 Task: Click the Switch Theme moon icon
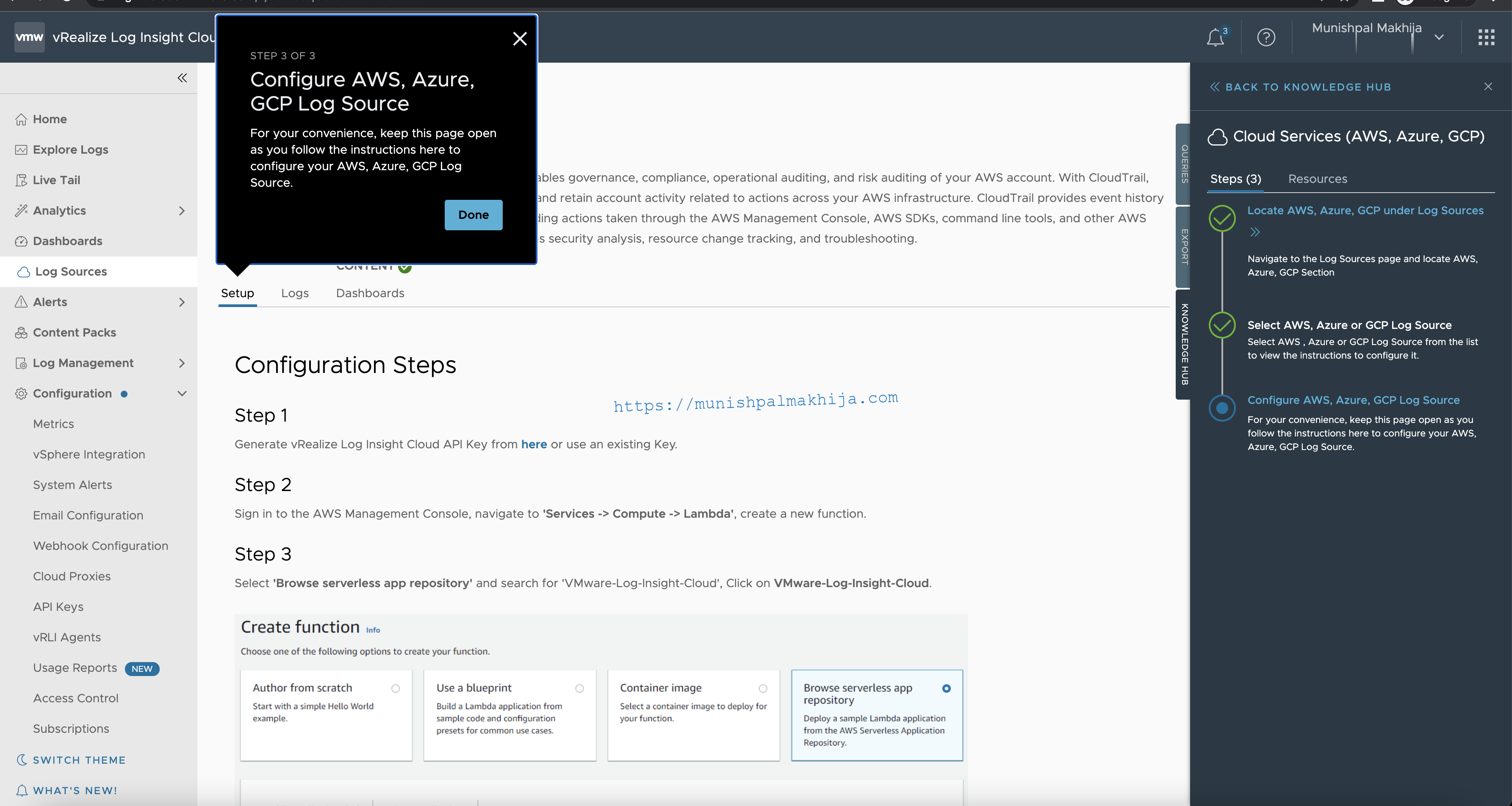coord(22,760)
